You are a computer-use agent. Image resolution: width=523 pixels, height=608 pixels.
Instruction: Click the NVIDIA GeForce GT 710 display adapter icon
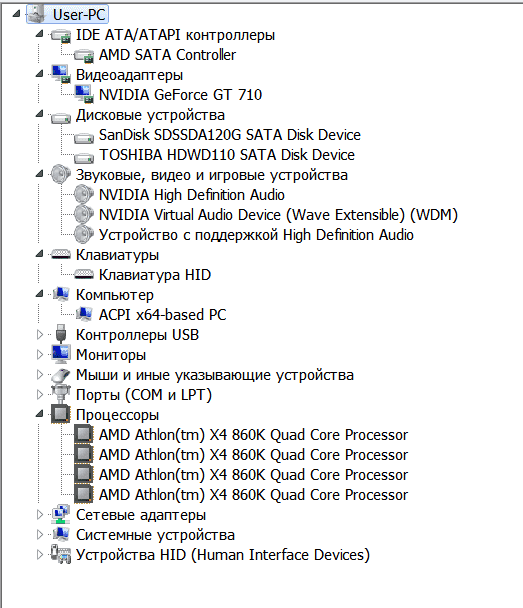(84, 95)
